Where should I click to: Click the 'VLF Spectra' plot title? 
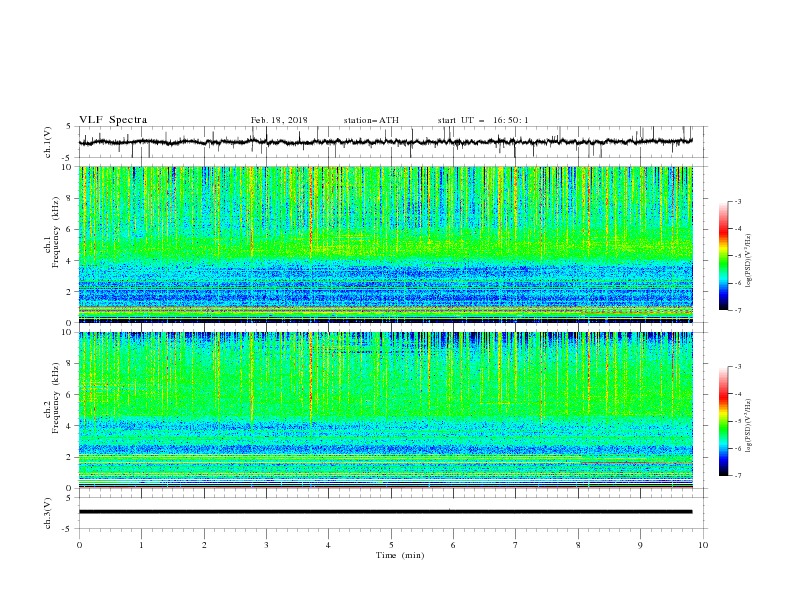[x=113, y=120]
